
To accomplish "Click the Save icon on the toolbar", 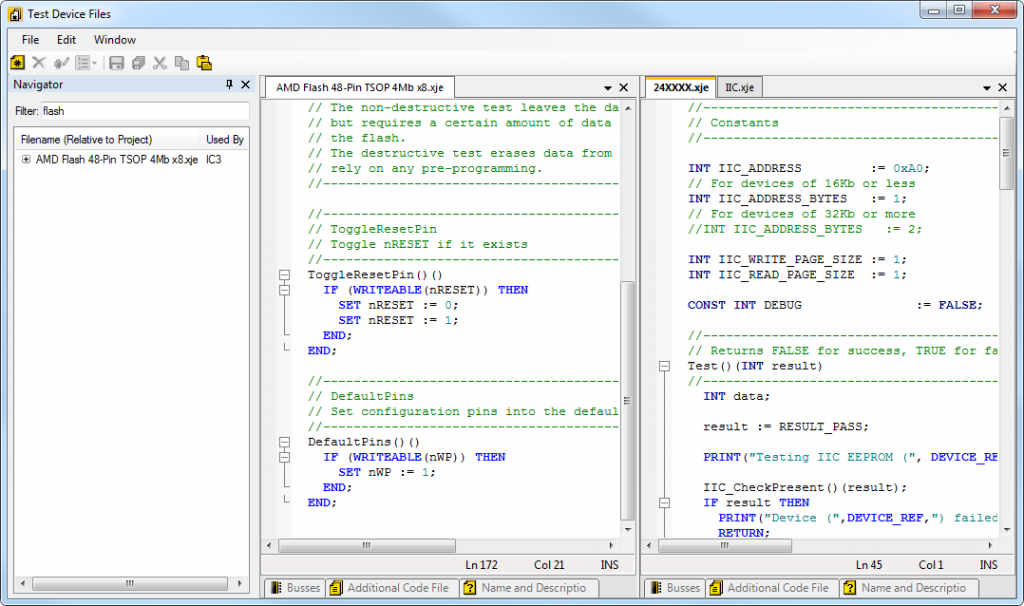I will click(115, 62).
